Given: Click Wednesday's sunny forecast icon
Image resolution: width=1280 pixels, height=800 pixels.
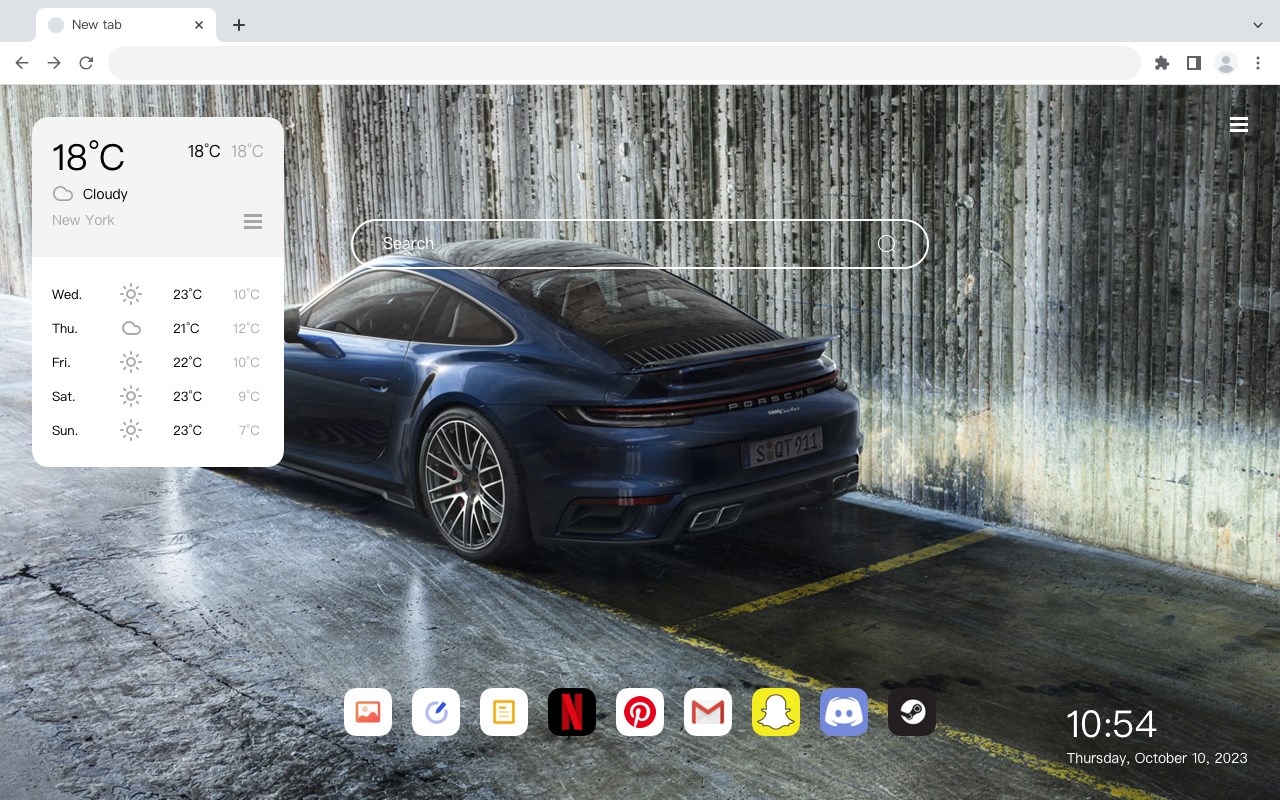Looking at the screenshot, I should 131,294.
